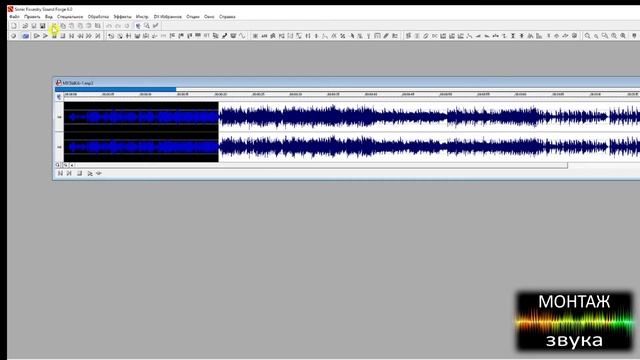This screenshot has width=640, height=360.
Task: Open the Опции menu
Action: (193, 17)
